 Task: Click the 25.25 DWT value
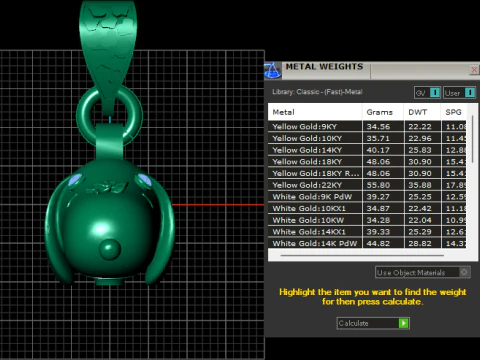420,197
